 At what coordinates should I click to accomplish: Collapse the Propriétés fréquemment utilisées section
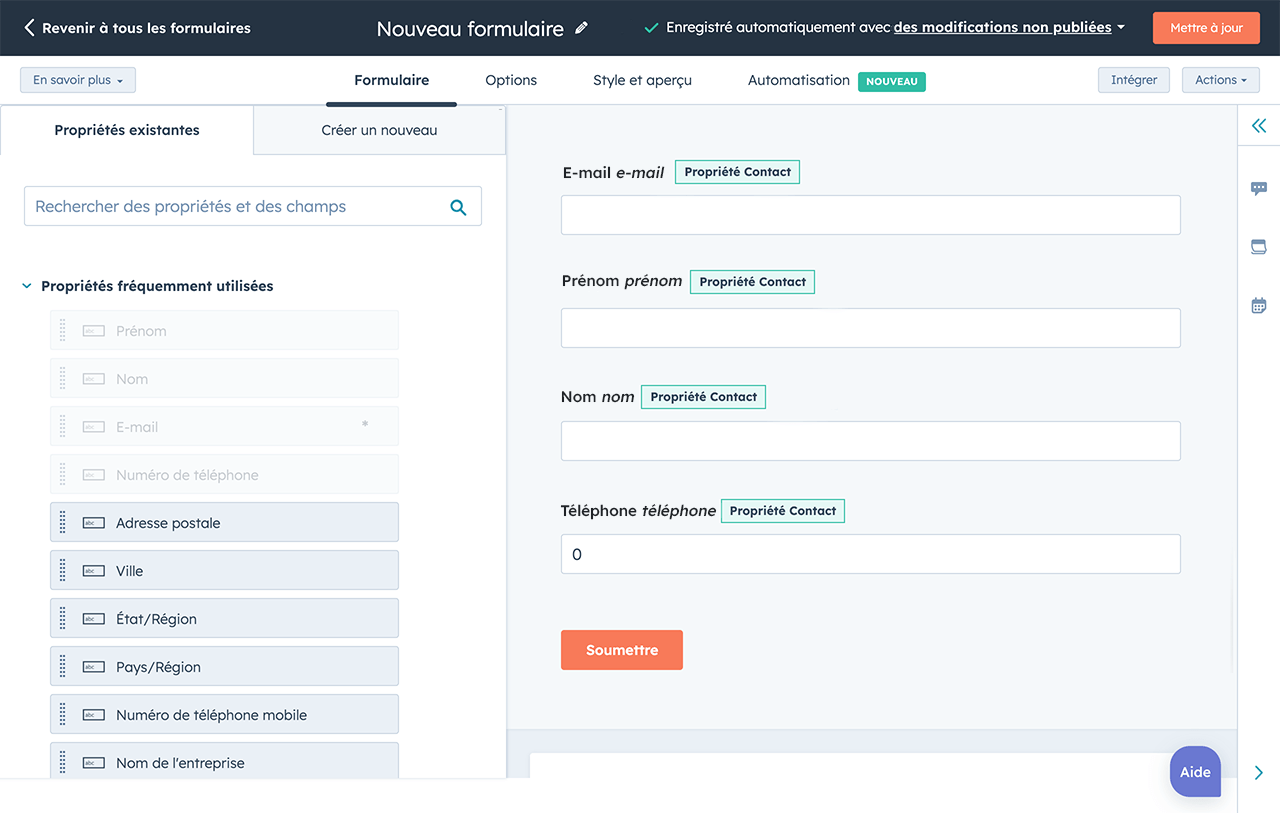click(x=26, y=285)
